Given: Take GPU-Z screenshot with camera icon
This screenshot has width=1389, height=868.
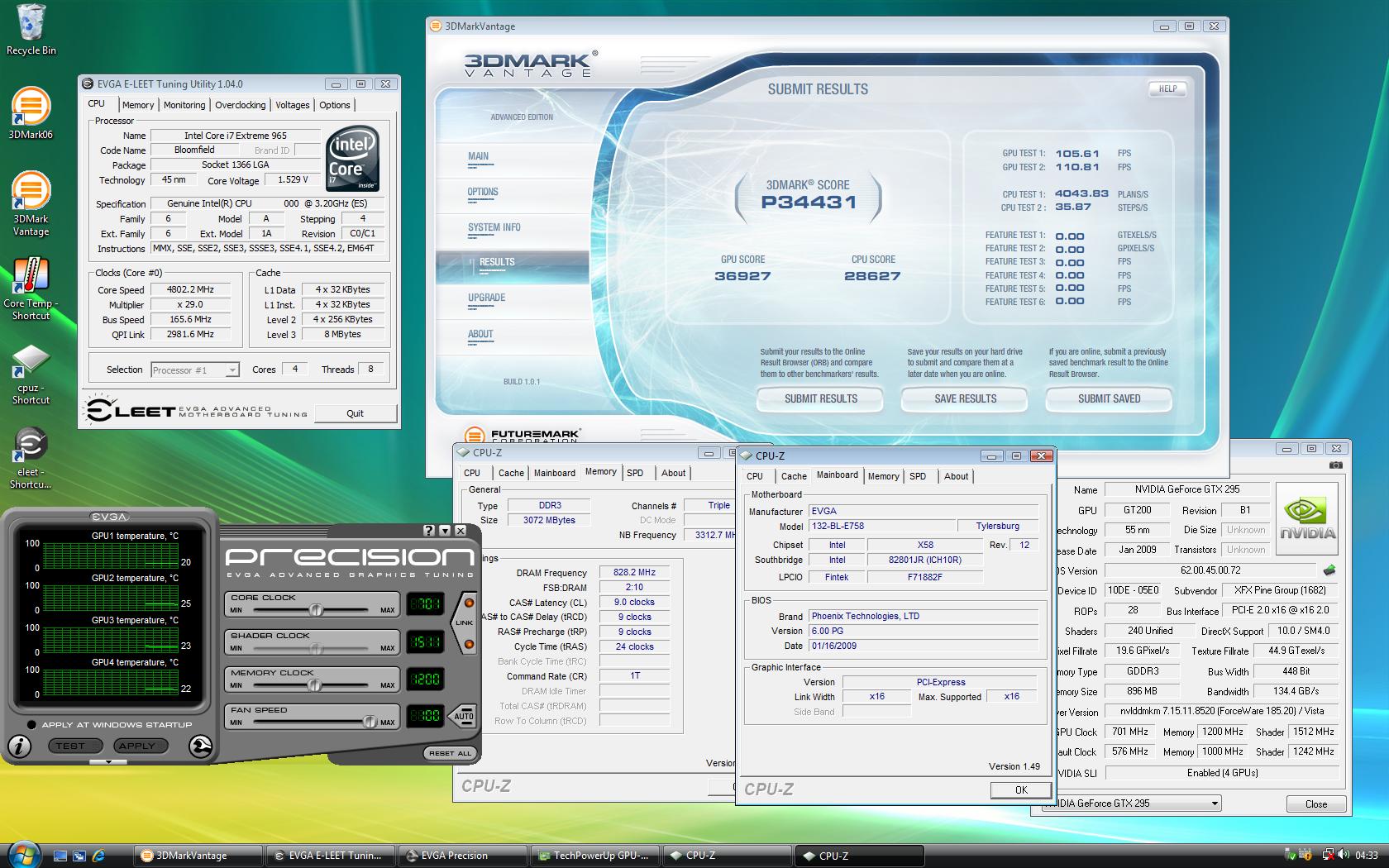Looking at the screenshot, I should click(x=1336, y=465).
